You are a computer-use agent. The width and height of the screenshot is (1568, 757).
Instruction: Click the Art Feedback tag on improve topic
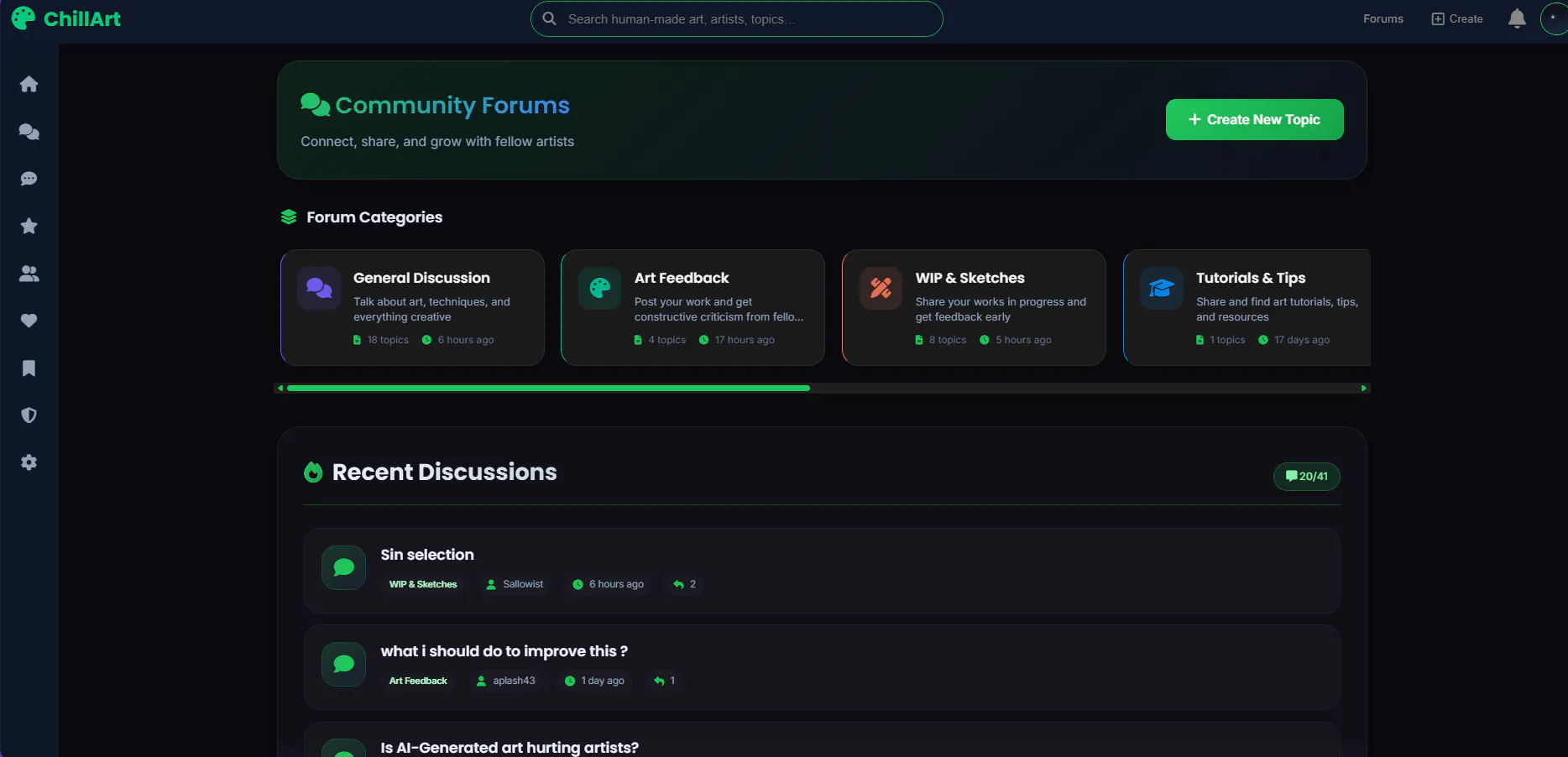point(418,681)
